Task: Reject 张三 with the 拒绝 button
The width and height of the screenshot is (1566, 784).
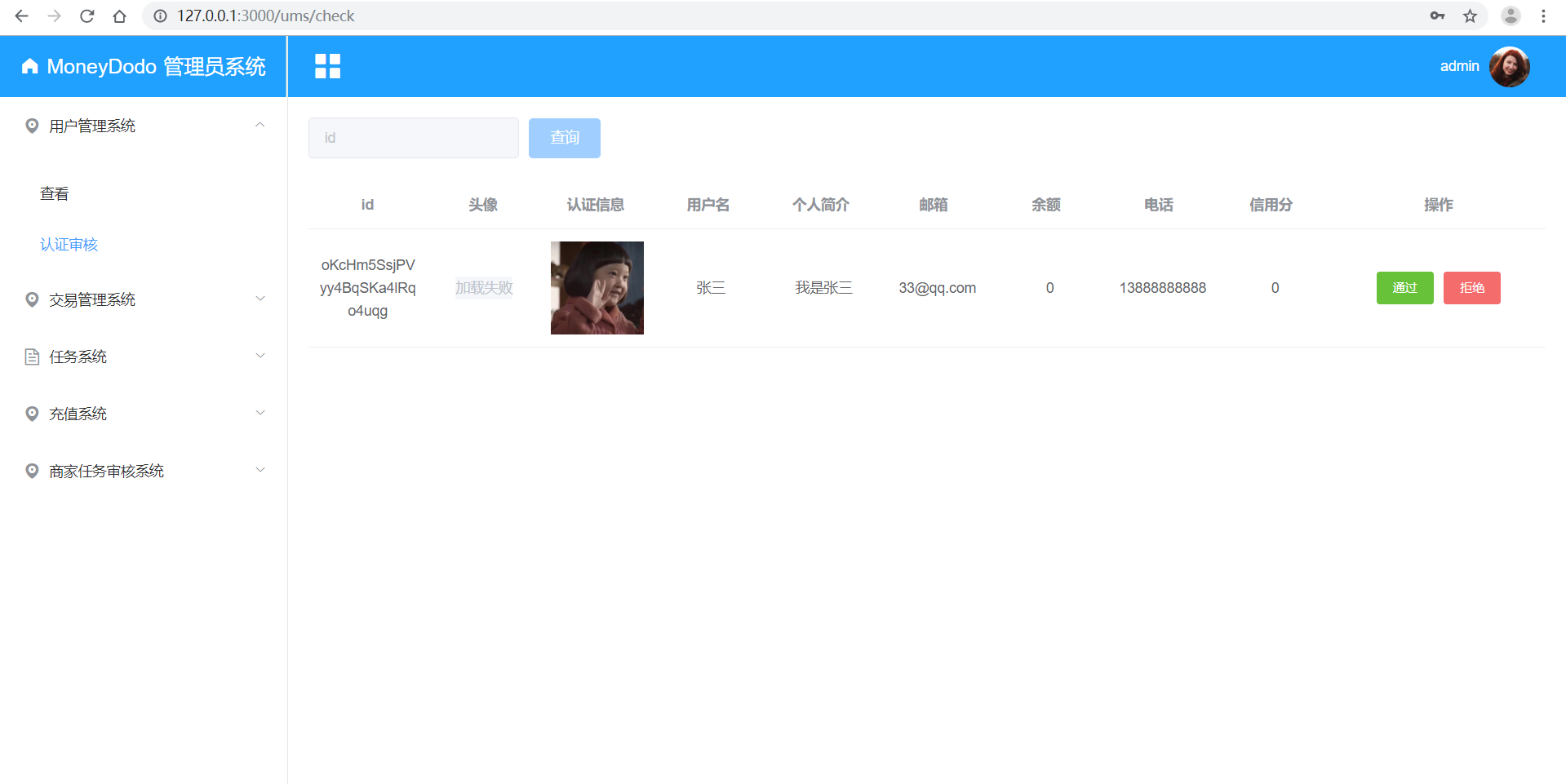Action: pos(1471,288)
